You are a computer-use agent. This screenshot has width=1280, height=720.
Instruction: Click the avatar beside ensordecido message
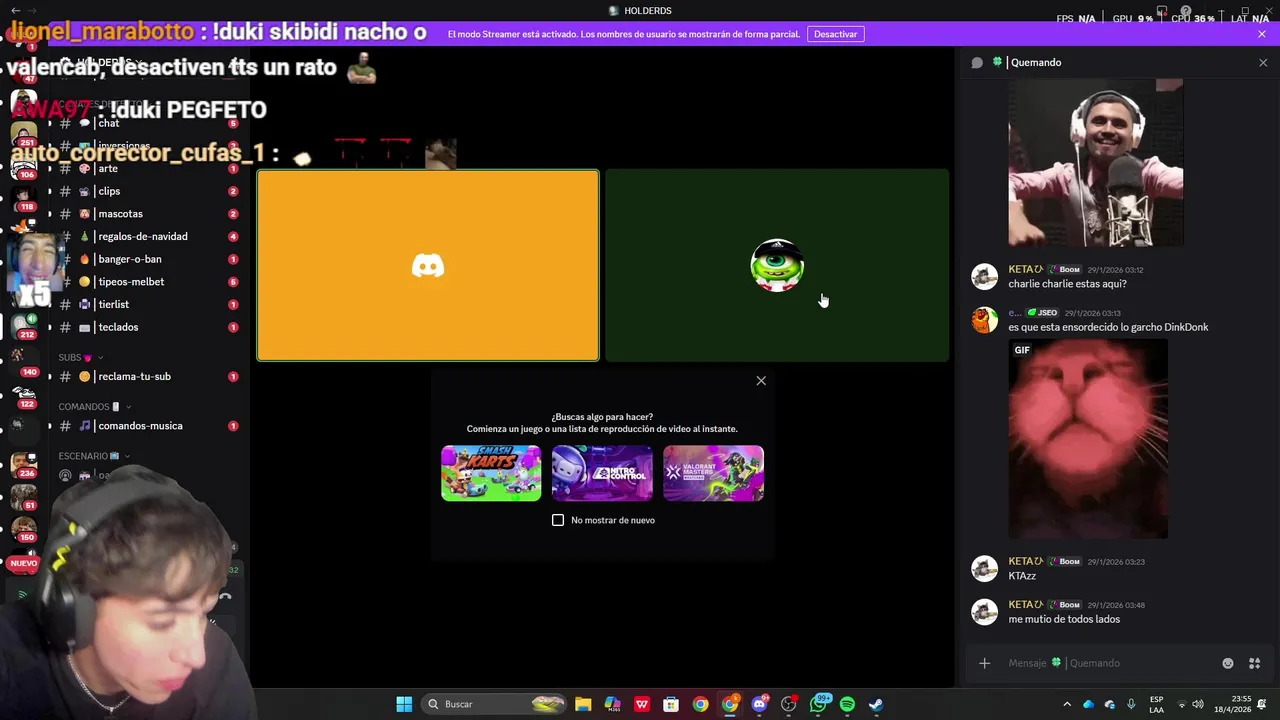(985, 320)
